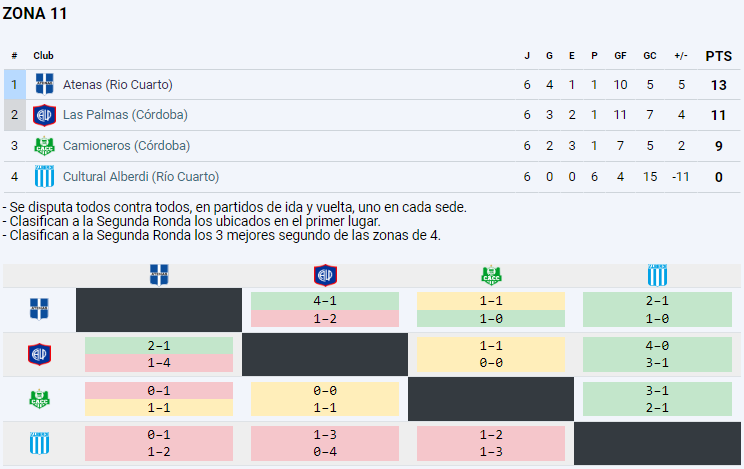
Task: Click the green 4-1 result cell
Action: coord(325,301)
